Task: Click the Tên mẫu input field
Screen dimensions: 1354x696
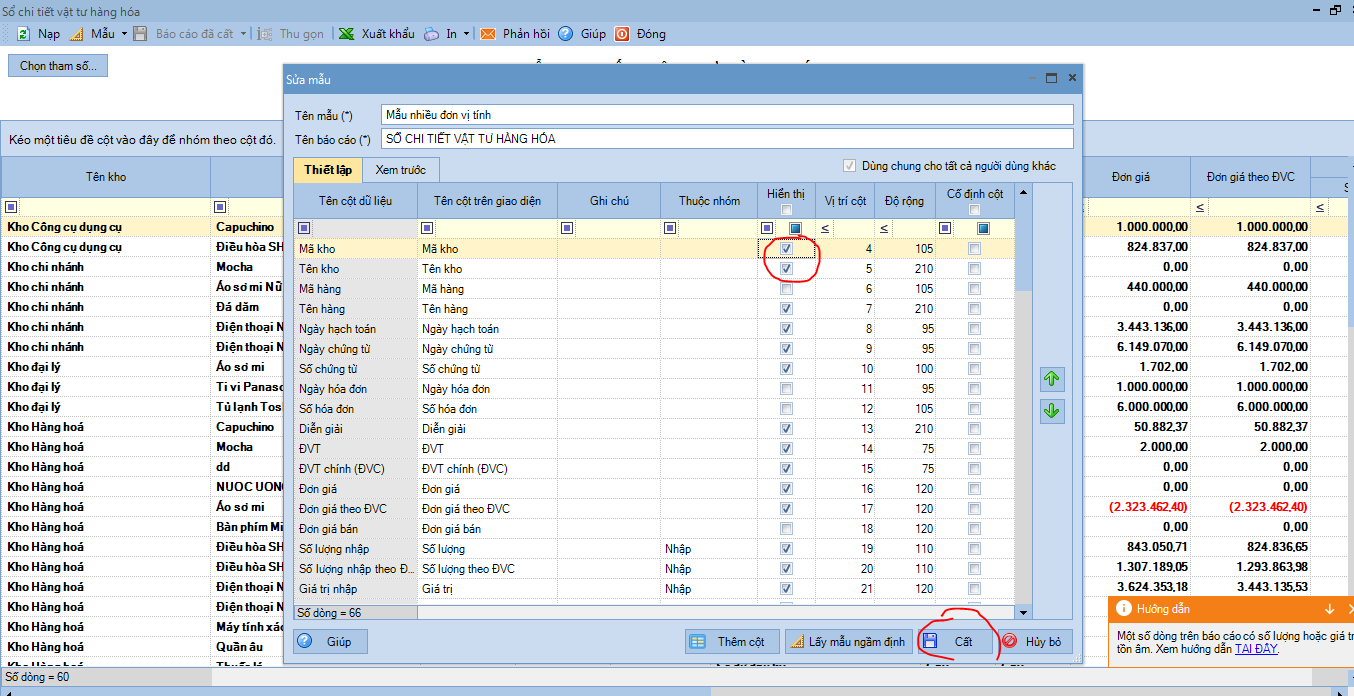Action: (726, 115)
